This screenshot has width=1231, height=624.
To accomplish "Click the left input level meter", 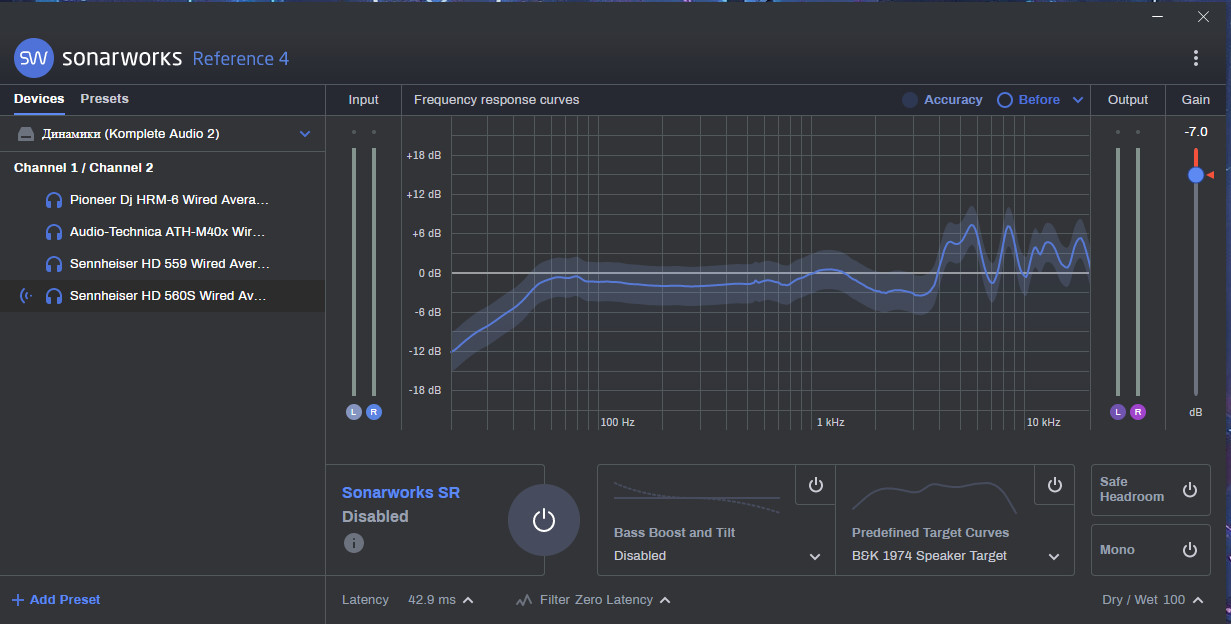I will 354,272.
